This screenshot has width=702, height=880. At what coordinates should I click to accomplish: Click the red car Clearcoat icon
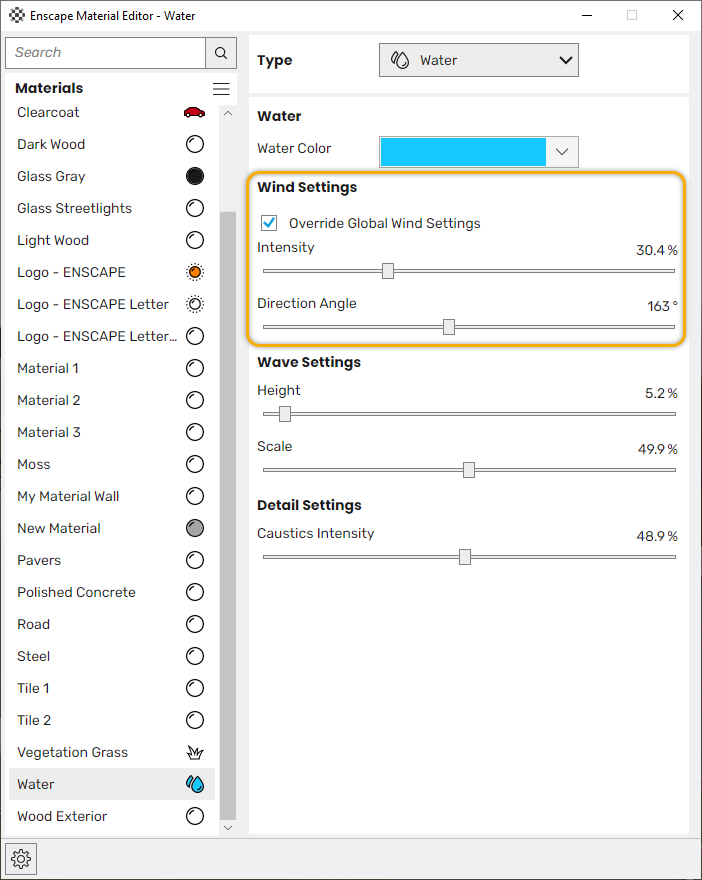[x=195, y=112]
